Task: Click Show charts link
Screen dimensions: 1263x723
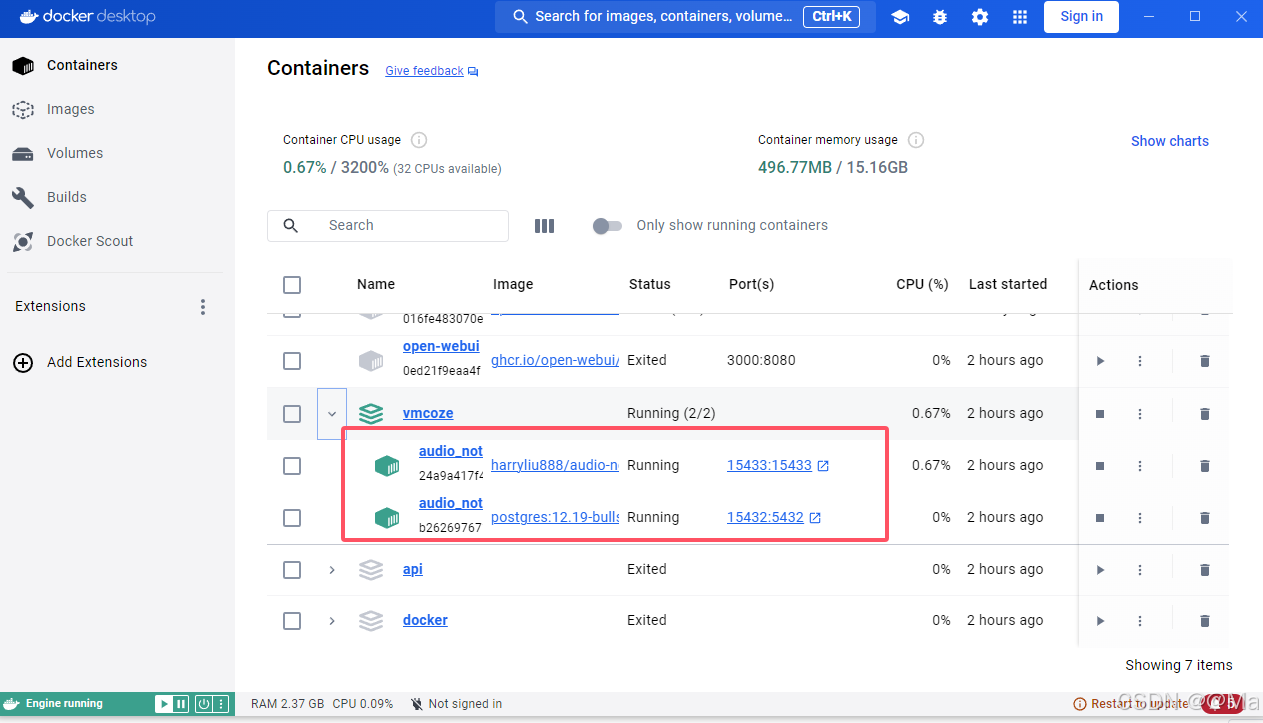Action: 1170,142
